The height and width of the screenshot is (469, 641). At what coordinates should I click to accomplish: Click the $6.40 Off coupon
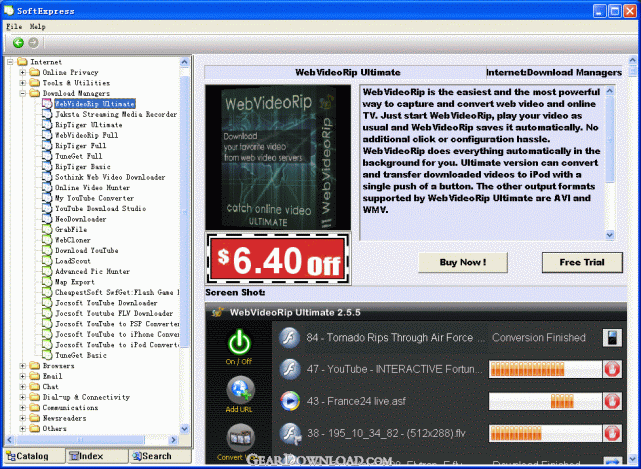tap(278, 259)
